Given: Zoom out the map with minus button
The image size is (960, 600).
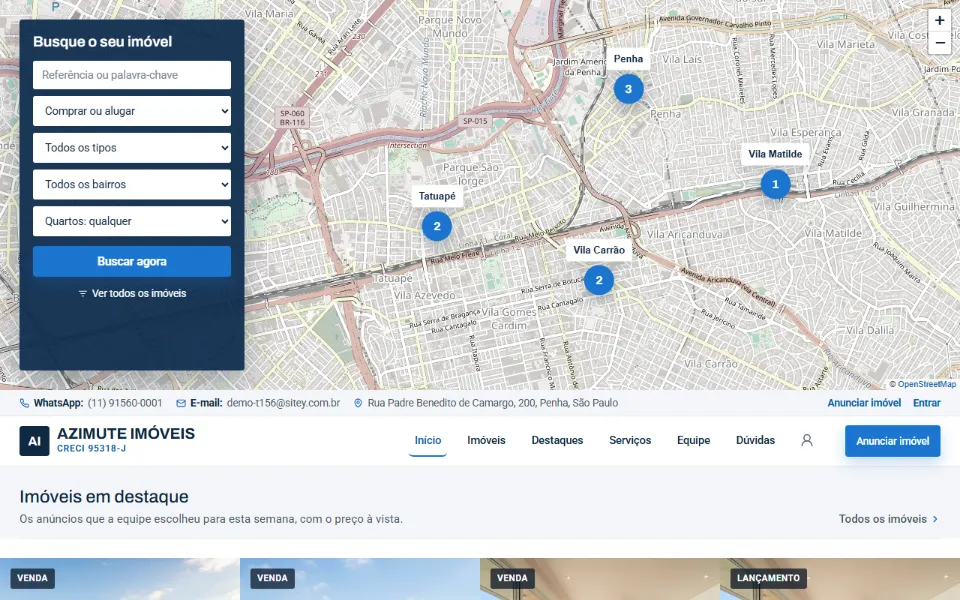Looking at the screenshot, I should coord(939,43).
